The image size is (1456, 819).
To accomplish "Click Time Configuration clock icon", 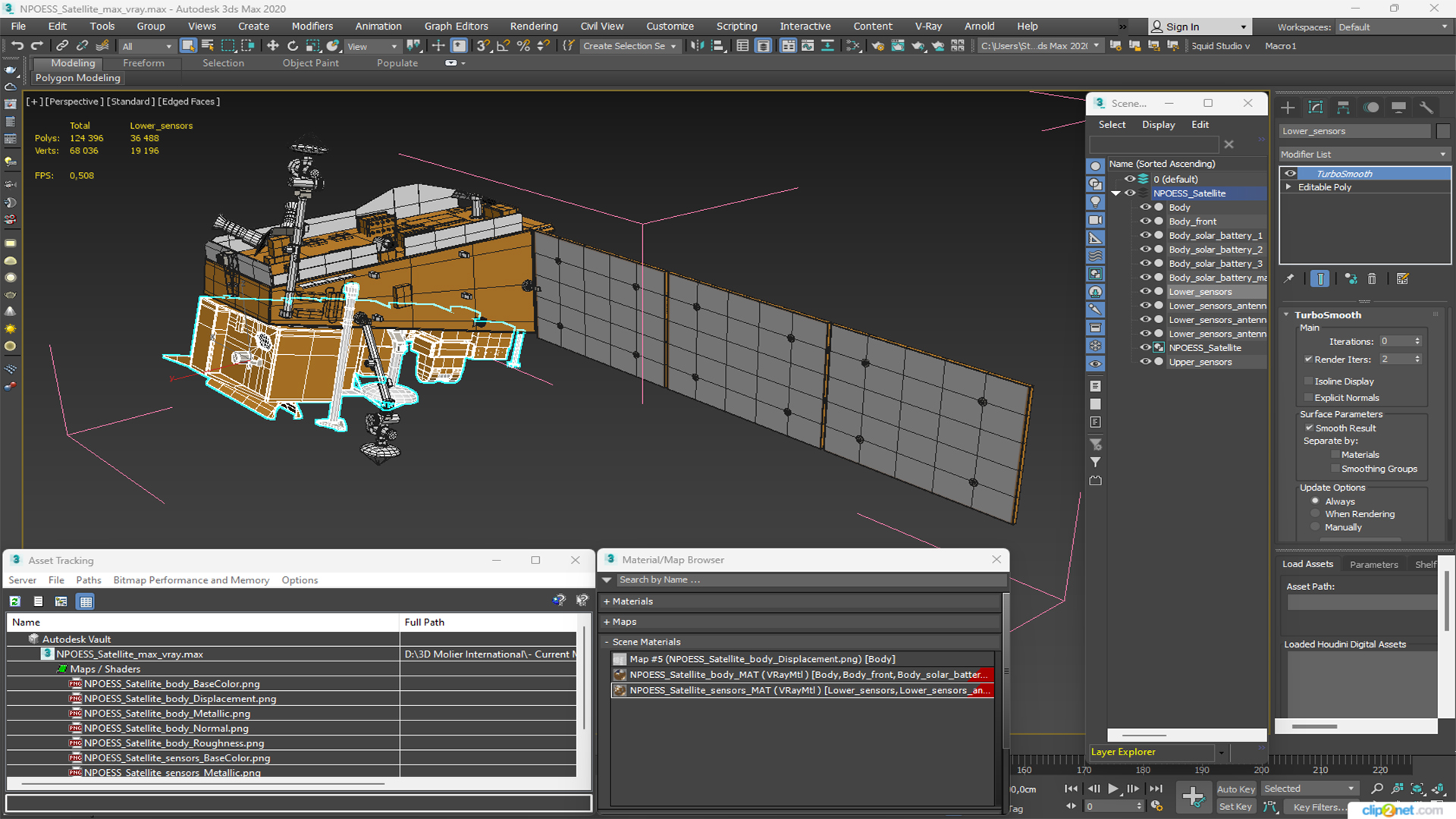I will [x=1156, y=806].
